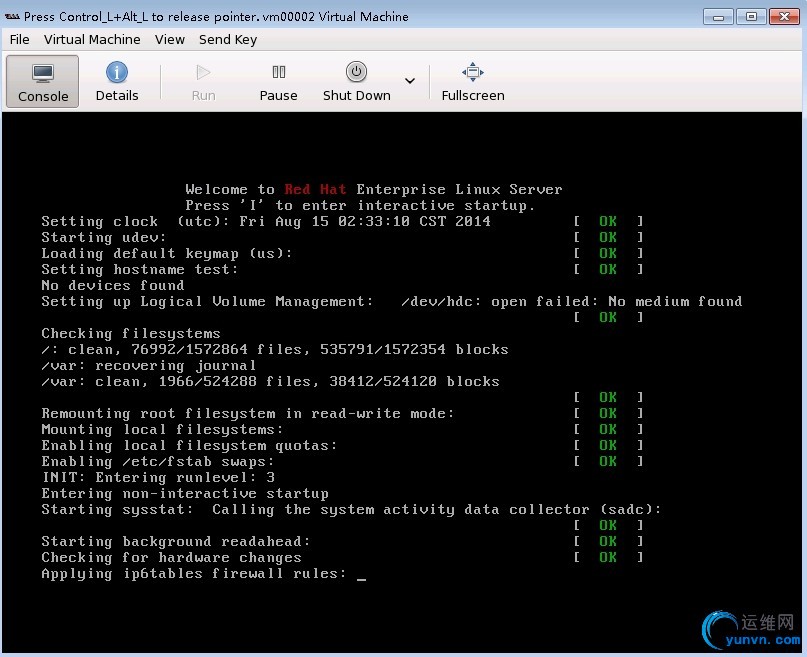The height and width of the screenshot is (657, 807).
Task: Click the 'Starting sysstat:' line
Action: (352, 509)
